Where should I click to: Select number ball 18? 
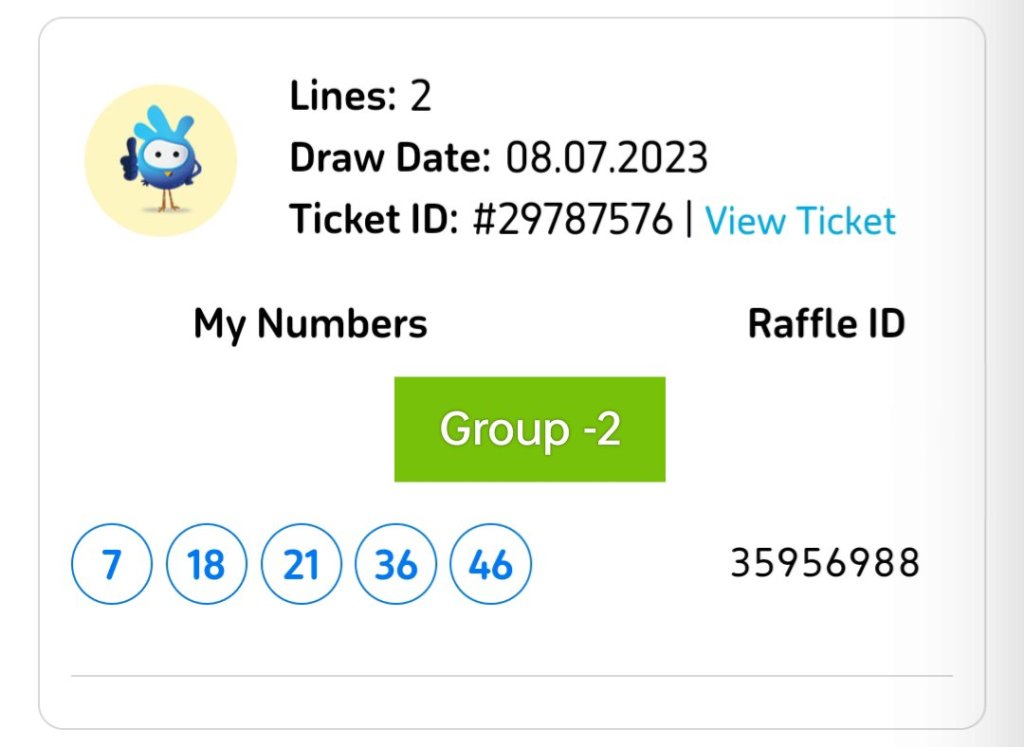click(206, 565)
